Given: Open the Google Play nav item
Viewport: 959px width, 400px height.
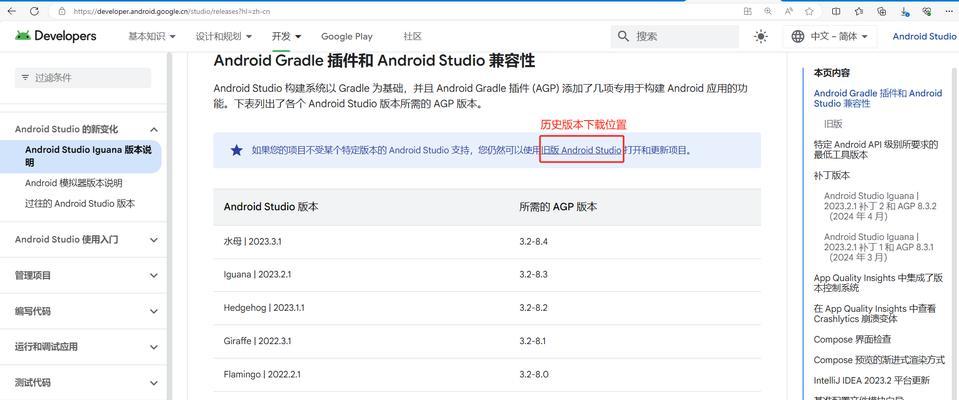Looking at the screenshot, I should point(347,37).
